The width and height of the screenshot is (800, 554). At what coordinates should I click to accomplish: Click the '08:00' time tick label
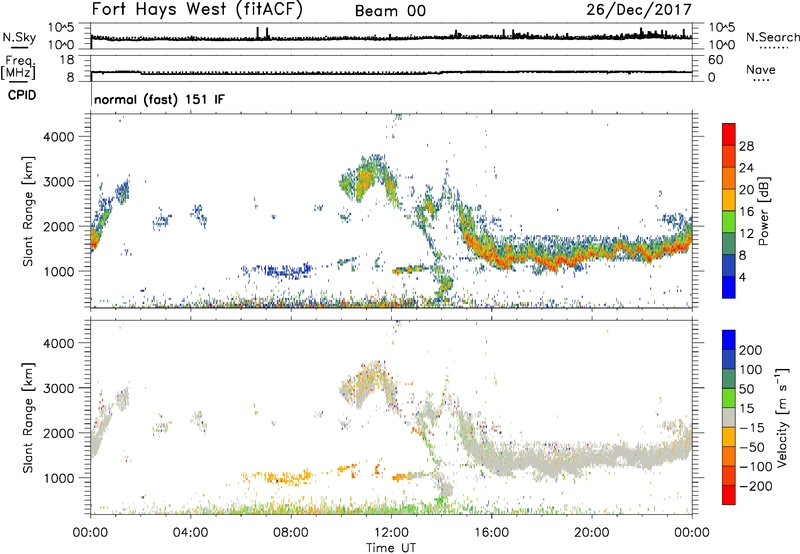pyautogui.click(x=291, y=533)
